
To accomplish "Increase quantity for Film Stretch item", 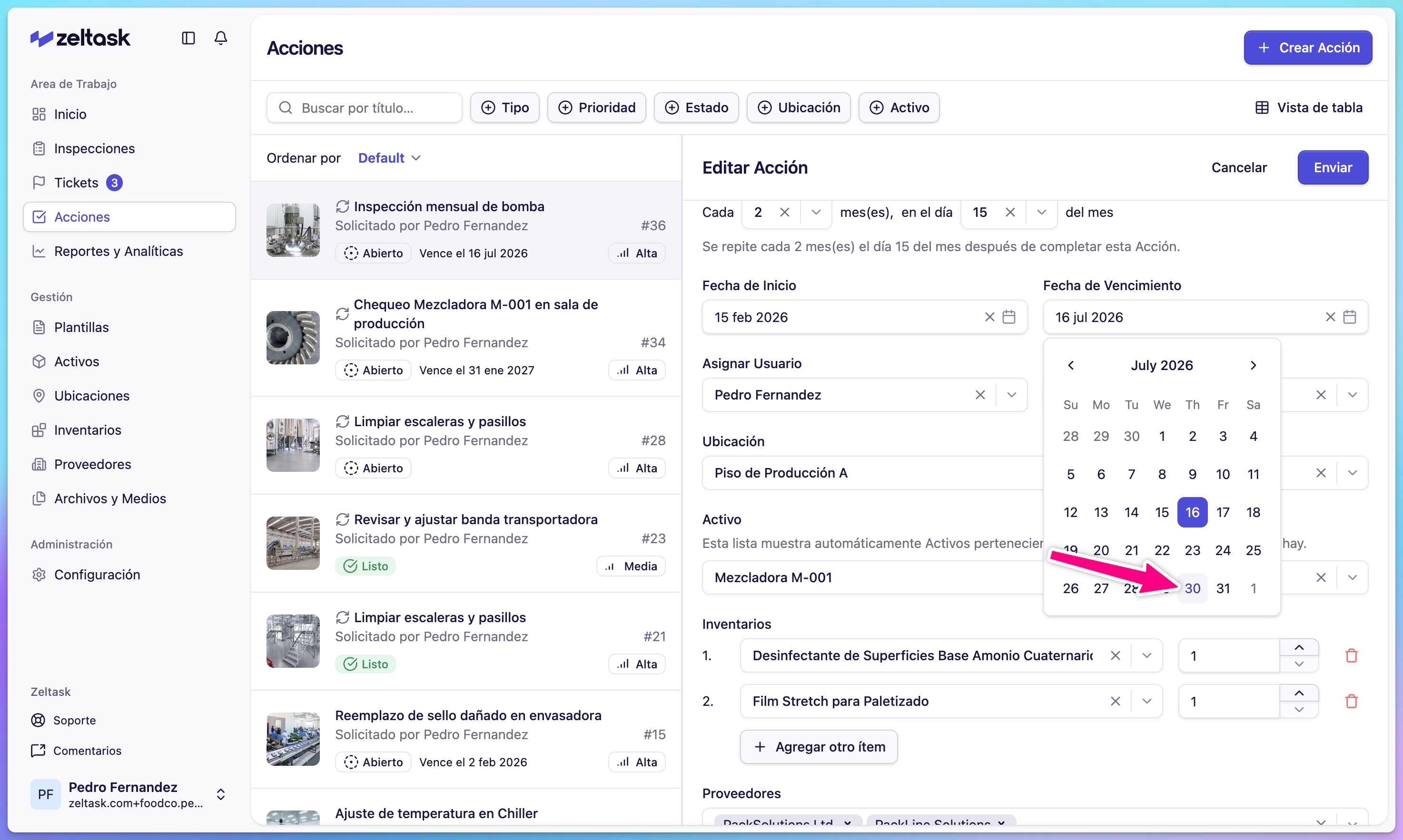I will tap(1299, 693).
